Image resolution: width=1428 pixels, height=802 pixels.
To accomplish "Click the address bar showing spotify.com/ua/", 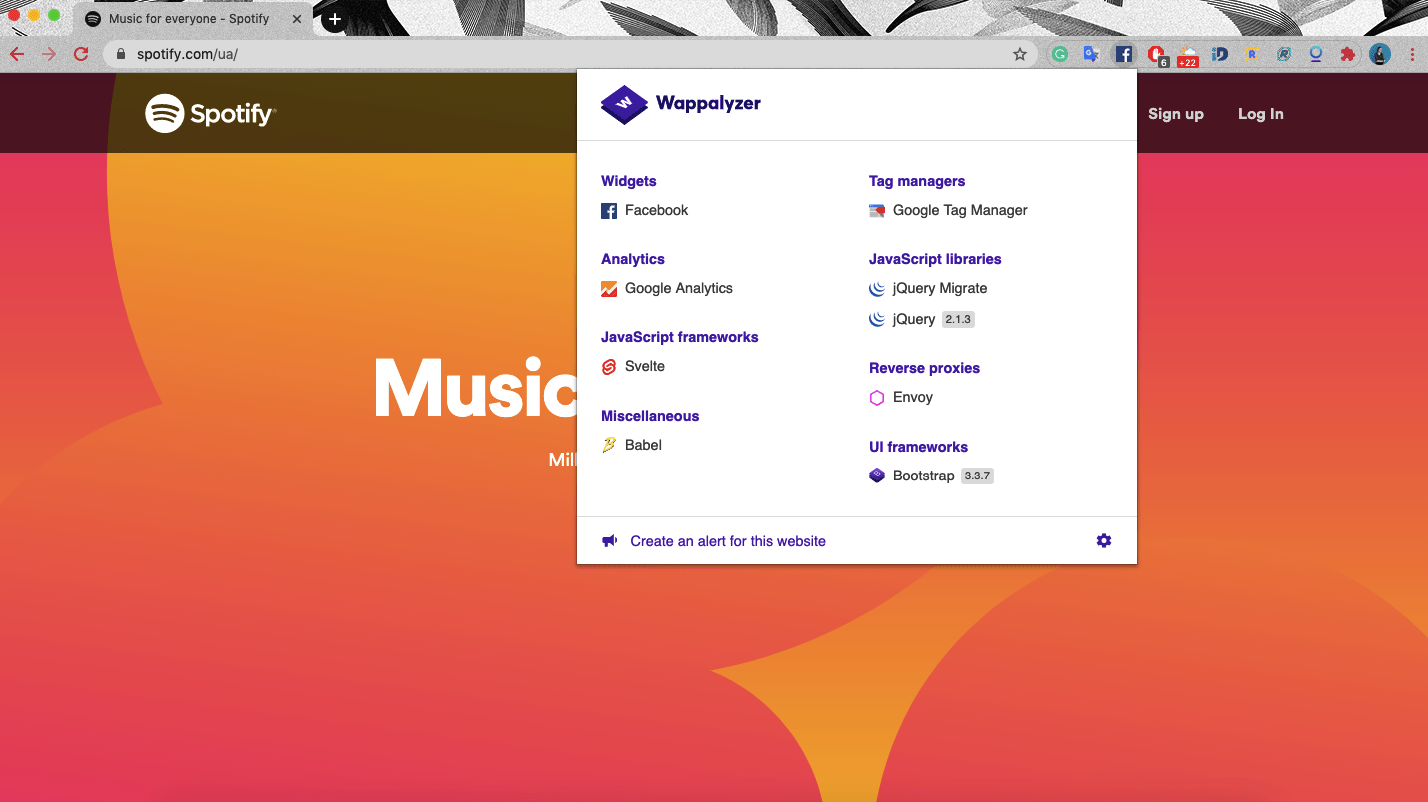I will tap(570, 54).
